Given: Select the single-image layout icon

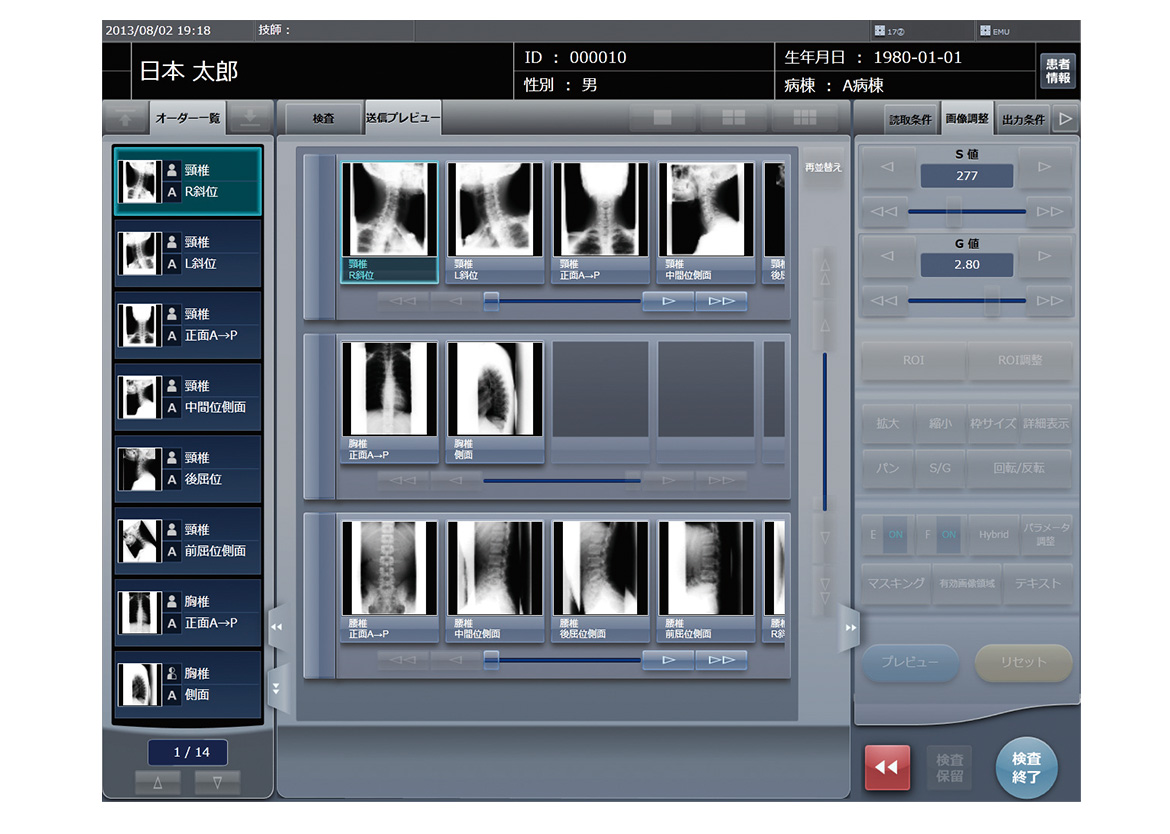Looking at the screenshot, I should click(662, 118).
